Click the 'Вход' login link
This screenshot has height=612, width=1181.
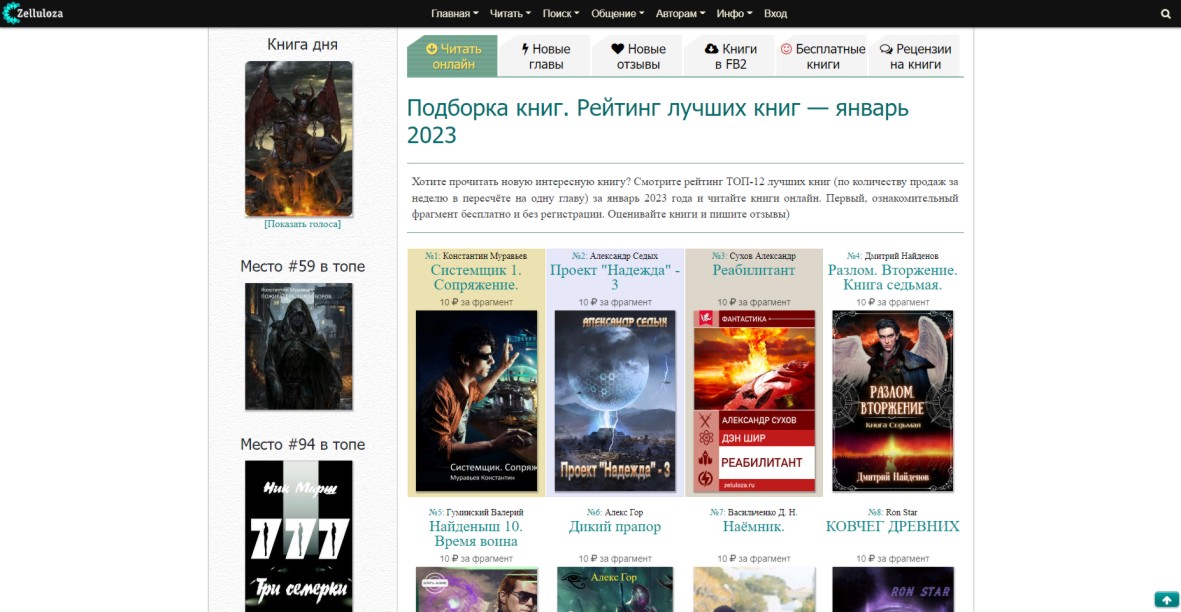(775, 14)
